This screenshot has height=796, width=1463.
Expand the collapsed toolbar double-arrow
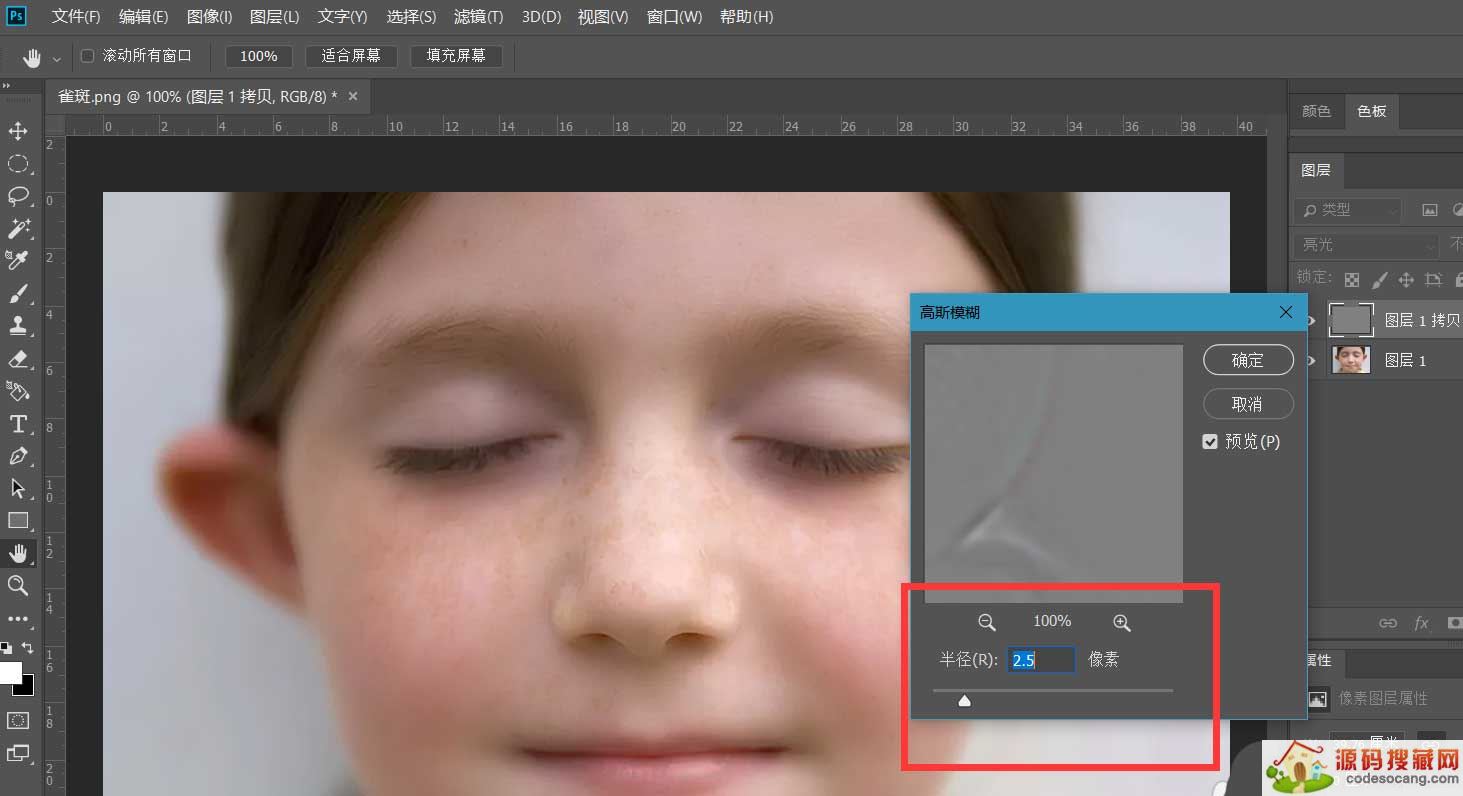click(x=7, y=87)
